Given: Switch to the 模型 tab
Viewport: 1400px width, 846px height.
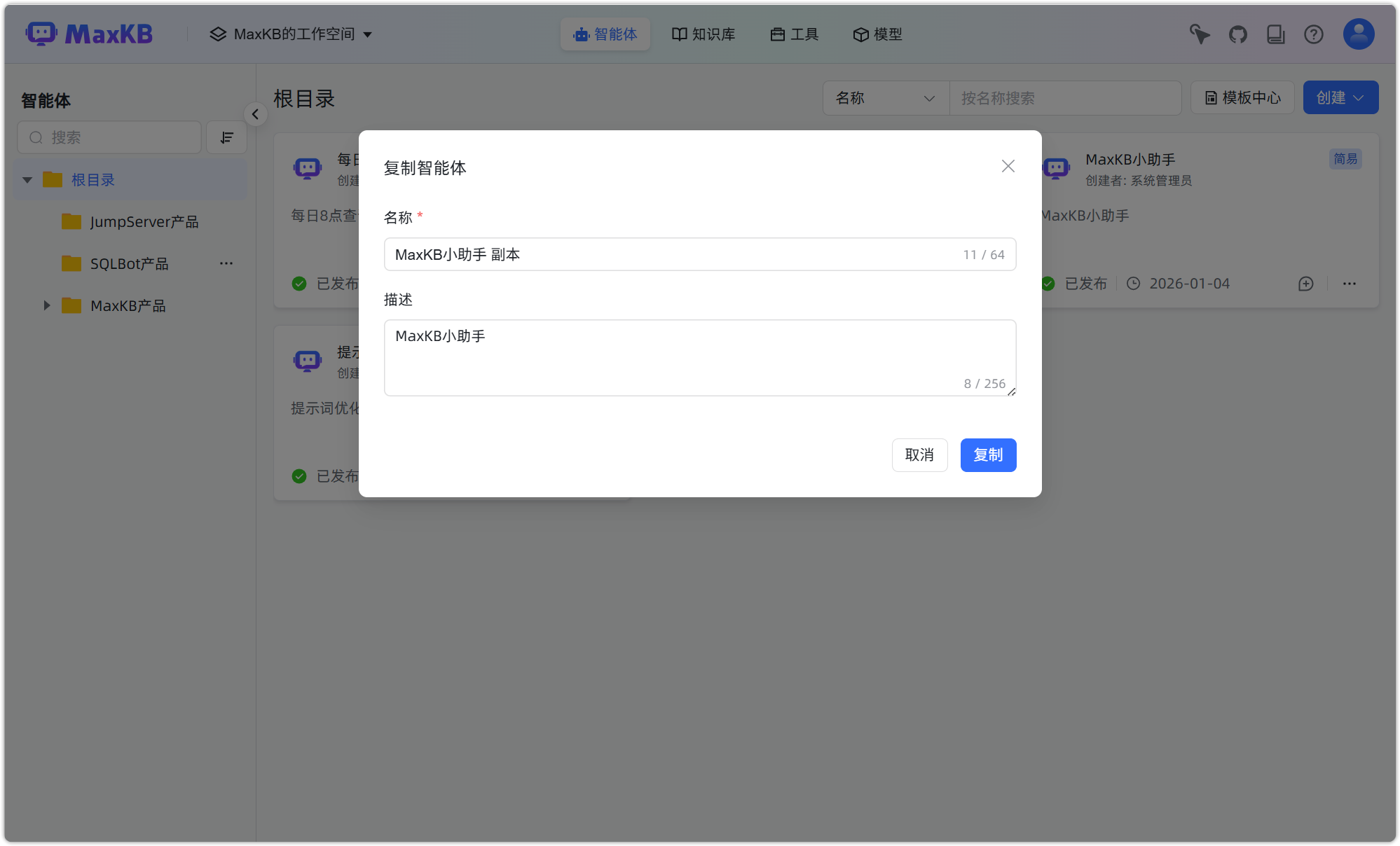Looking at the screenshot, I should (877, 34).
